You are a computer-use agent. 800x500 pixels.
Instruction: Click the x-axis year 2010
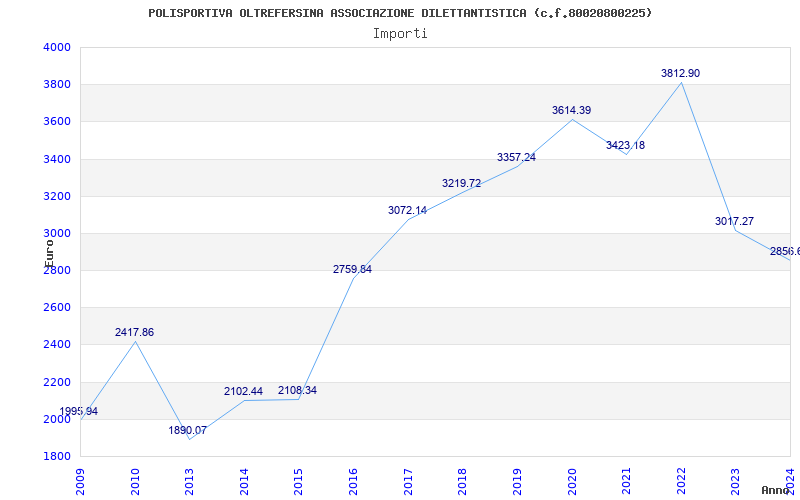[135, 481]
